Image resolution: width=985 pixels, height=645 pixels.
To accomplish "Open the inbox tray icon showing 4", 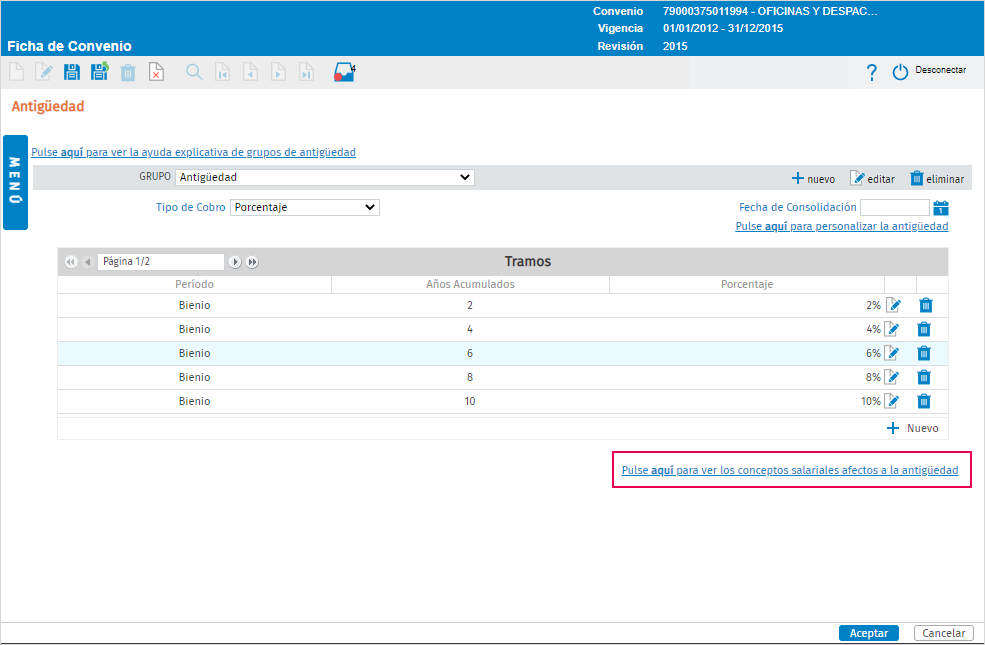I will (344, 72).
